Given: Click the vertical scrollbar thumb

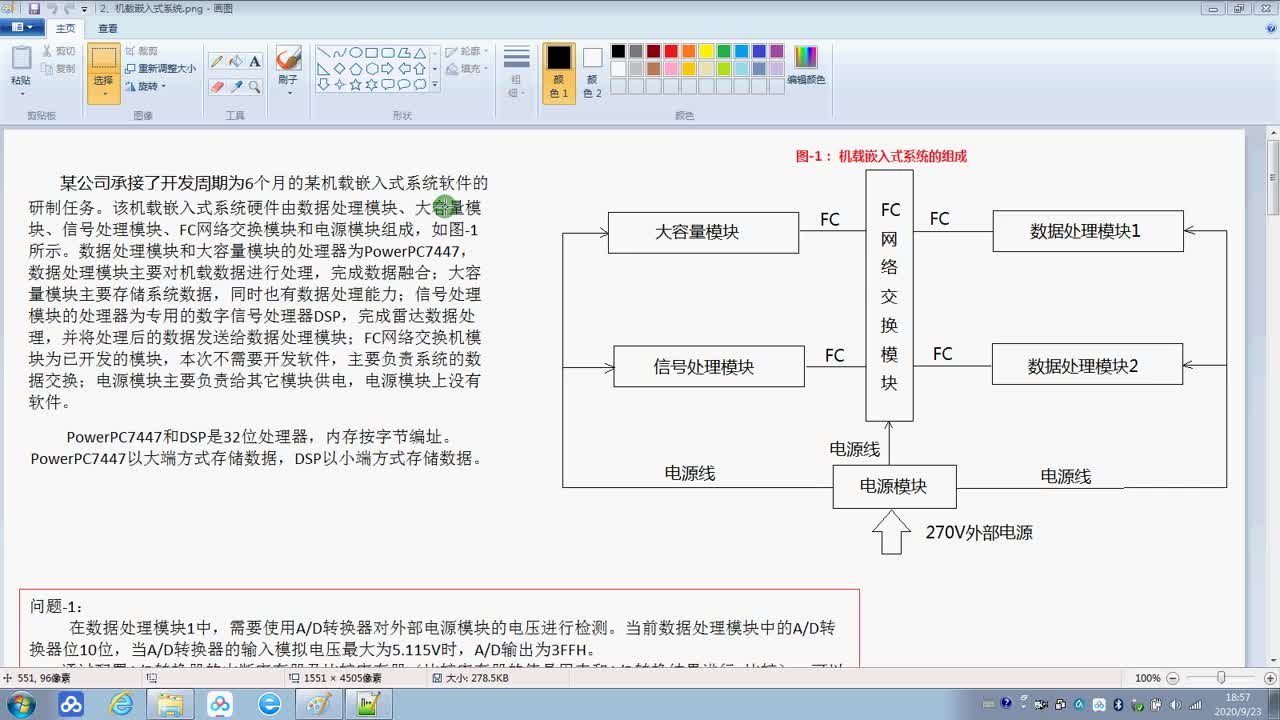Looking at the screenshot, I should click(x=1272, y=178).
